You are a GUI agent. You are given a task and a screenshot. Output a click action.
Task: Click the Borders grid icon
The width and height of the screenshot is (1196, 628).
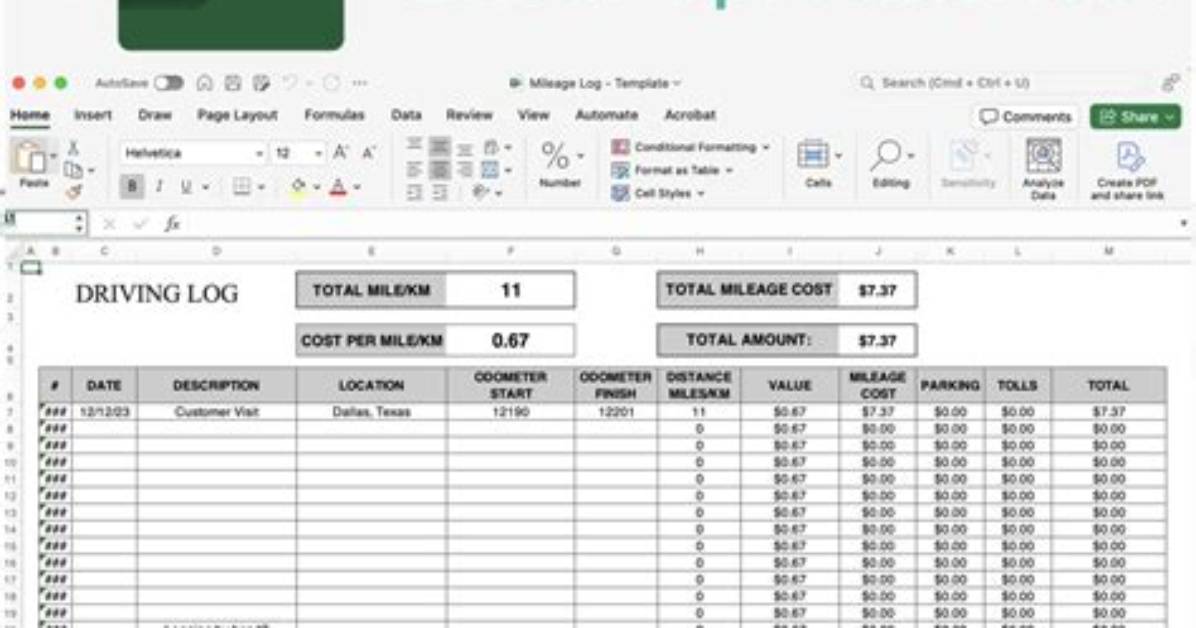(242, 186)
